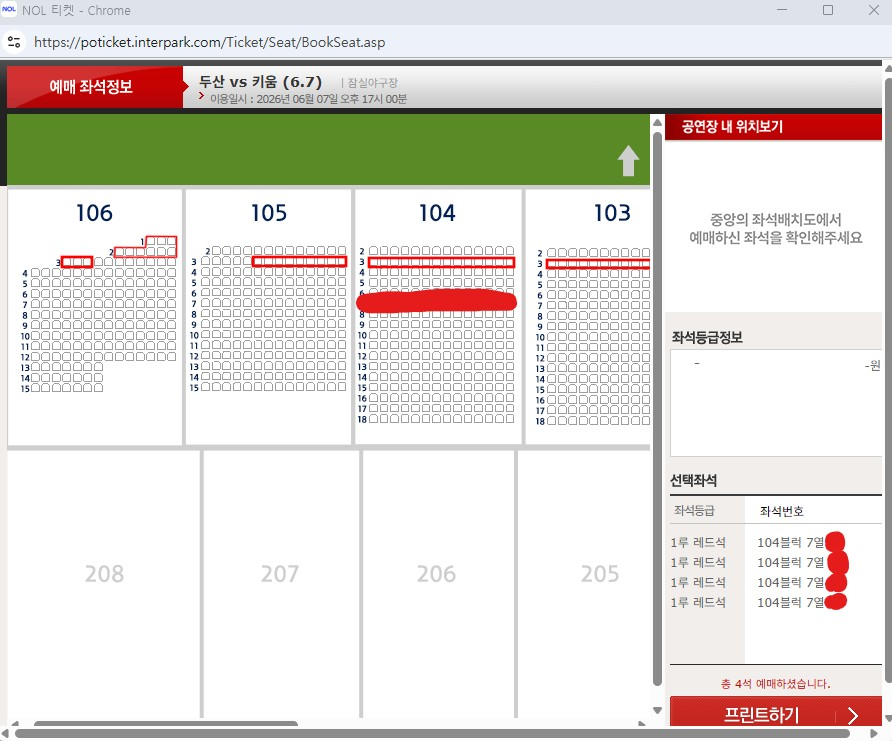Click the page vertical scrollbar thumb
The width and height of the screenshot is (892, 741).
coord(889,378)
